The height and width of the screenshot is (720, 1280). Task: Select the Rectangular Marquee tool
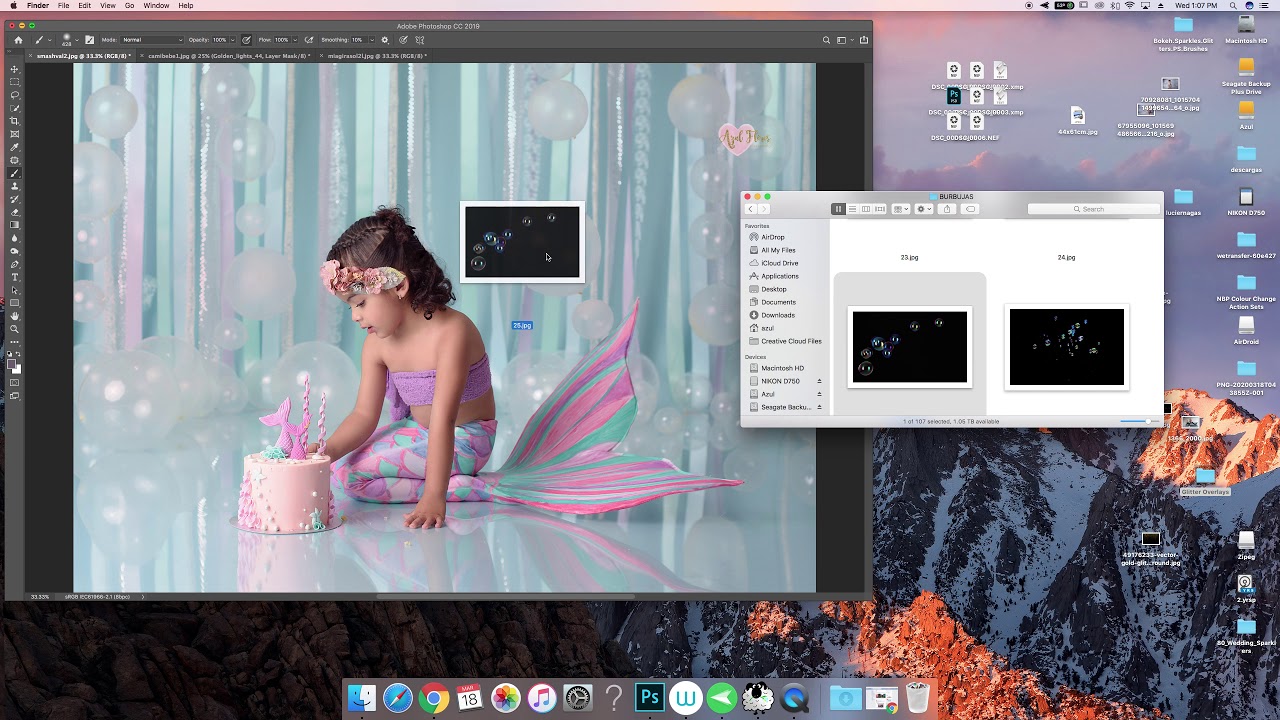(x=15, y=81)
